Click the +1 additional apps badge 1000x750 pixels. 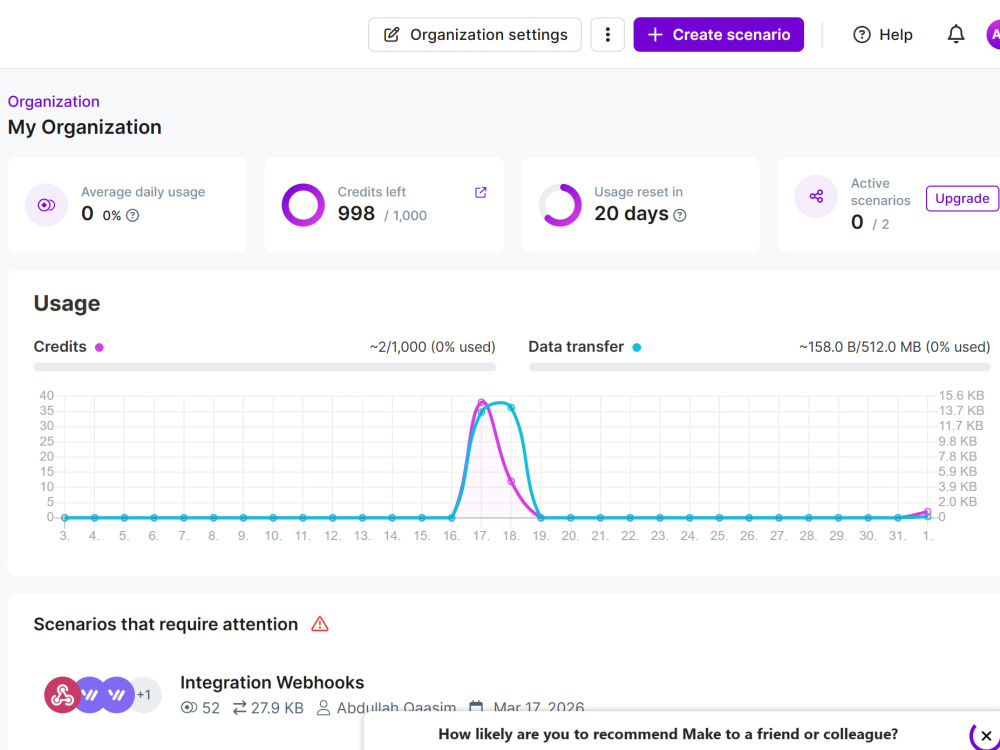pyautogui.click(x=144, y=695)
